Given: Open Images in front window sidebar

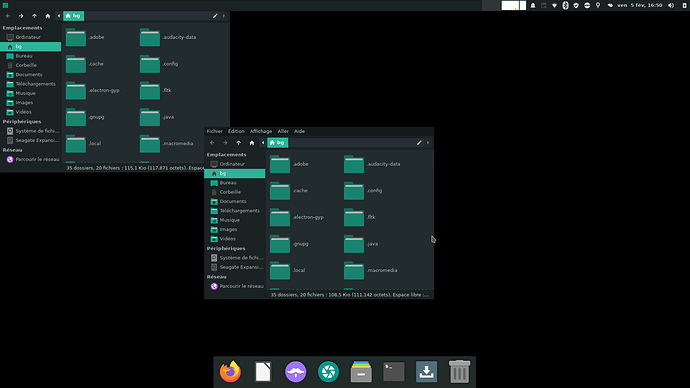Looking at the screenshot, I should pyautogui.click(x=235, y=229).
